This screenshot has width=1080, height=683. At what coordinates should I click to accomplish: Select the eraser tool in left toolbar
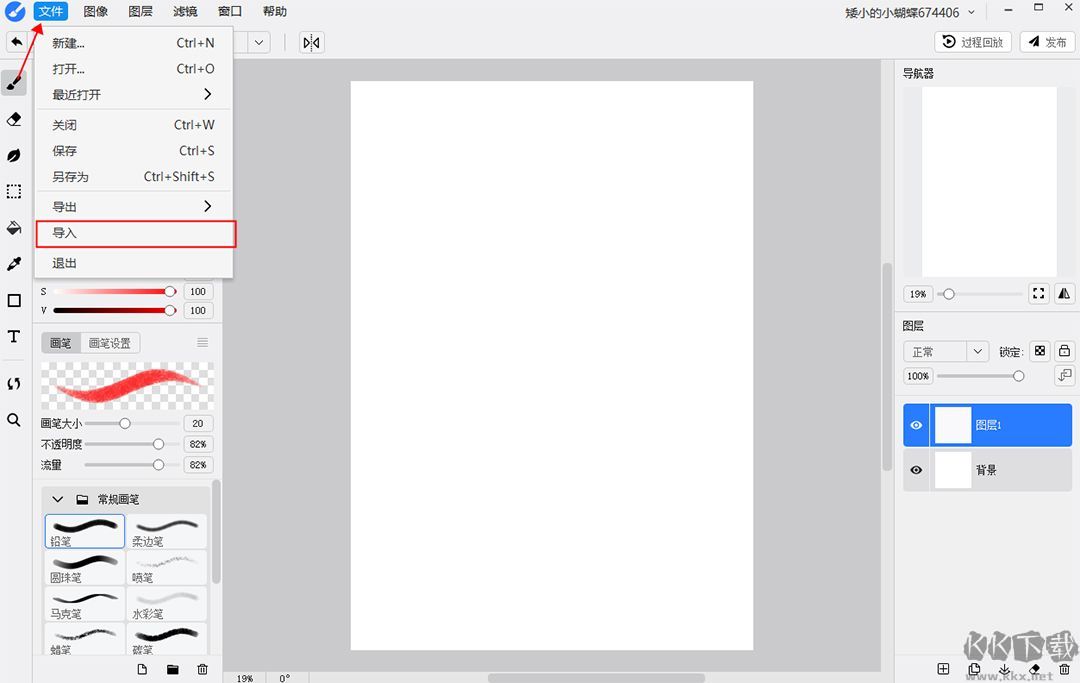(x=14, y=120)
